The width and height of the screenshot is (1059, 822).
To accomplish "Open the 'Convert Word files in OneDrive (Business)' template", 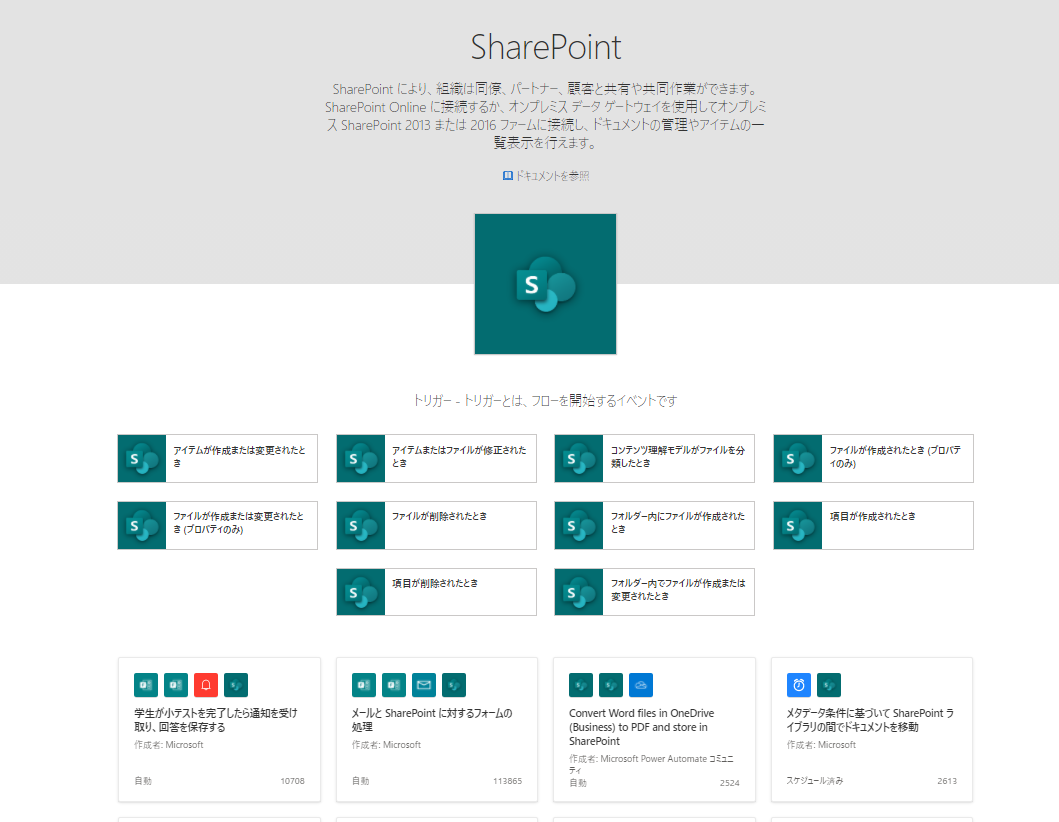I will point(642,727).
